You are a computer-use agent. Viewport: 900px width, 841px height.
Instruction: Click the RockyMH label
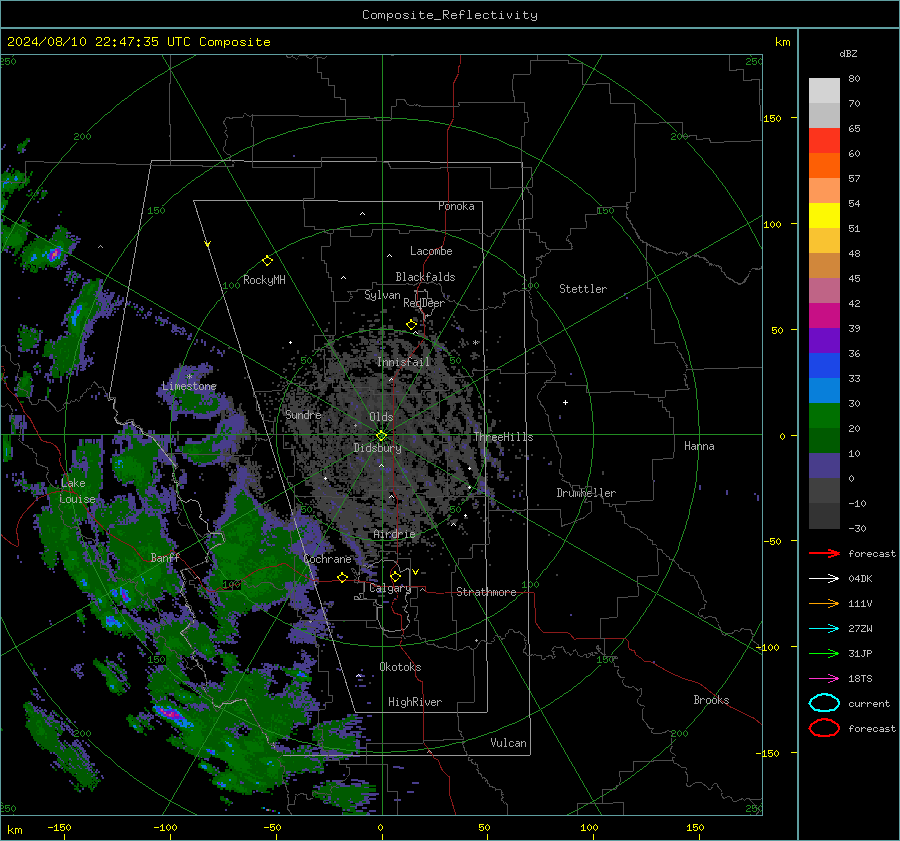[x=264, y=280]
